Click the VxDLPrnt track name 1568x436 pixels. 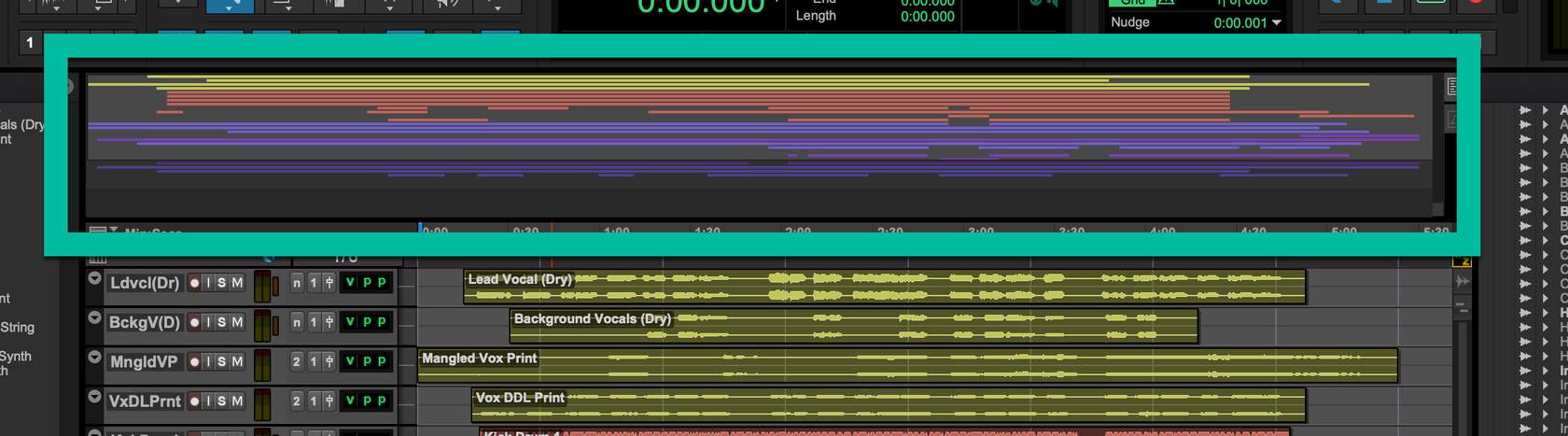pos(144,401)
